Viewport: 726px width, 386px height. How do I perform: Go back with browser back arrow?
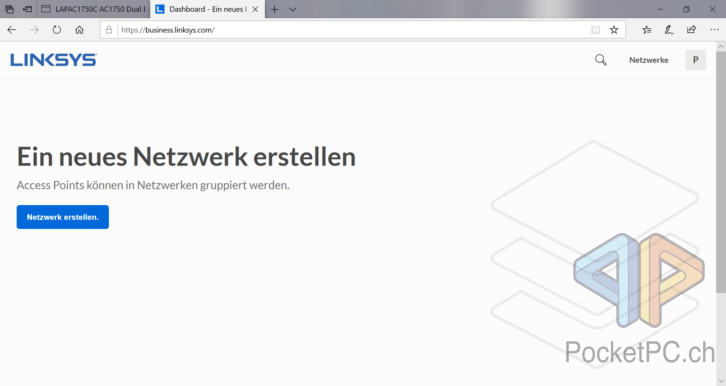12,30
